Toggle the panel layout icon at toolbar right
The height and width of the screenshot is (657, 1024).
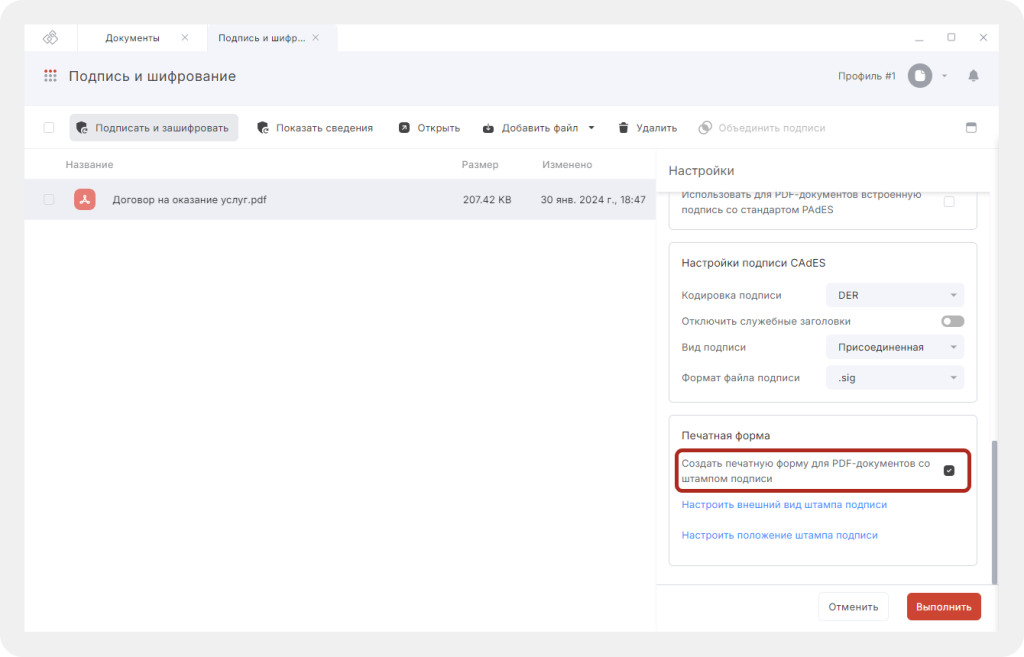(x=970, y=128)
